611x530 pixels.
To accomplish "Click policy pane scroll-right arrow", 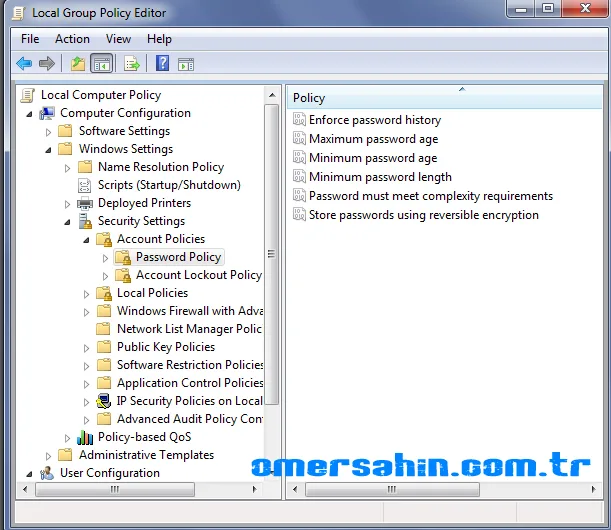I will (x=593, y=489).
